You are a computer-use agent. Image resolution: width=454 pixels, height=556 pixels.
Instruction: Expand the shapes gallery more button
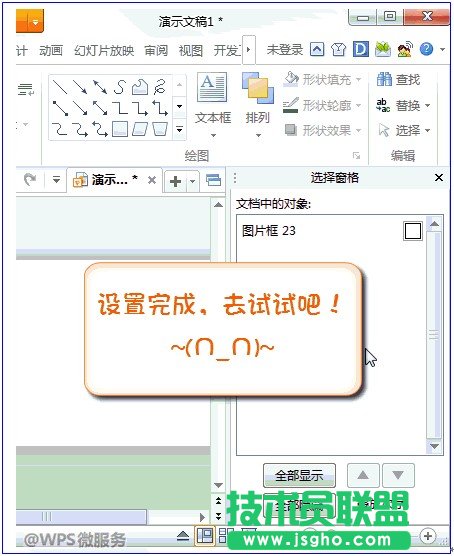179,129
